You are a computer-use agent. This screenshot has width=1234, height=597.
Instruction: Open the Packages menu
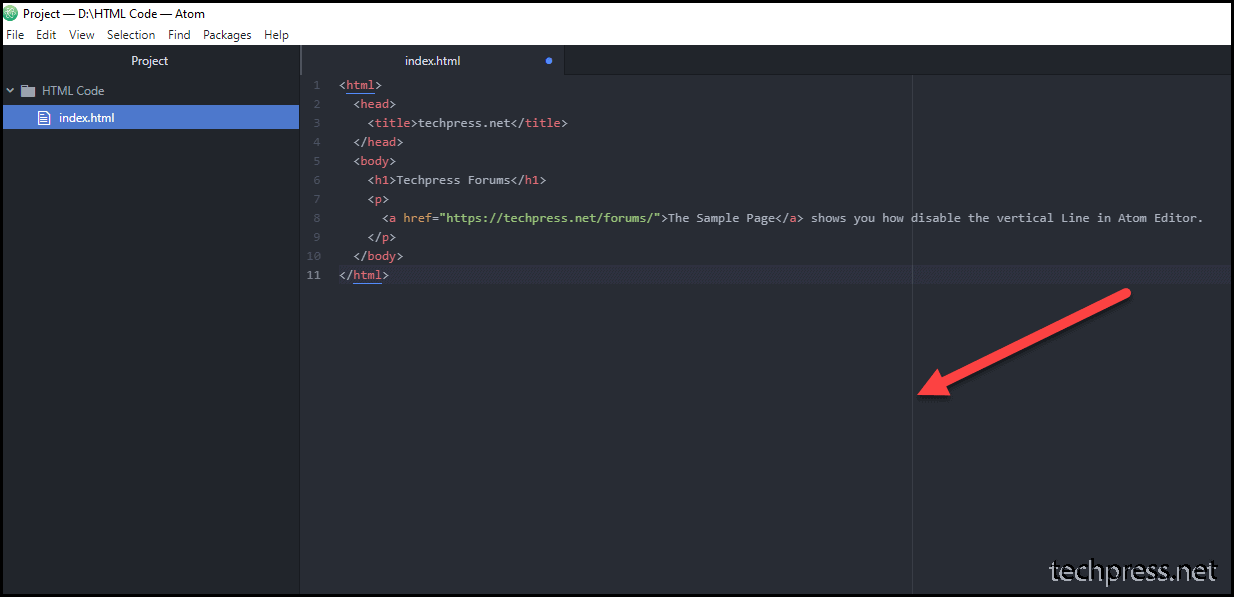pos(227,34)
